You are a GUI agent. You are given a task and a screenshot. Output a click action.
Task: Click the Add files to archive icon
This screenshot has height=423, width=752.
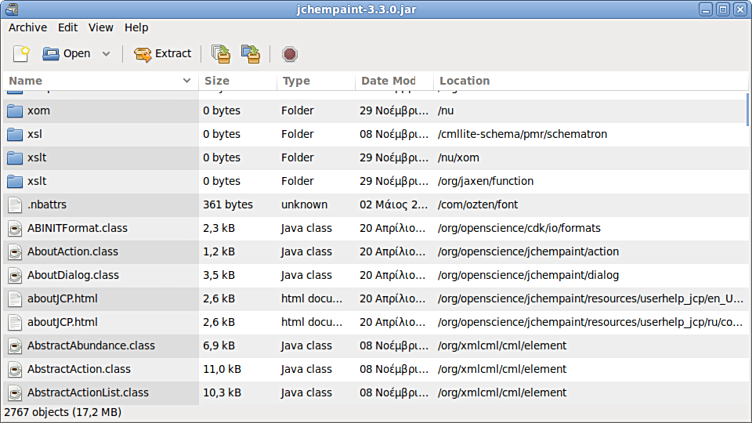220,54
